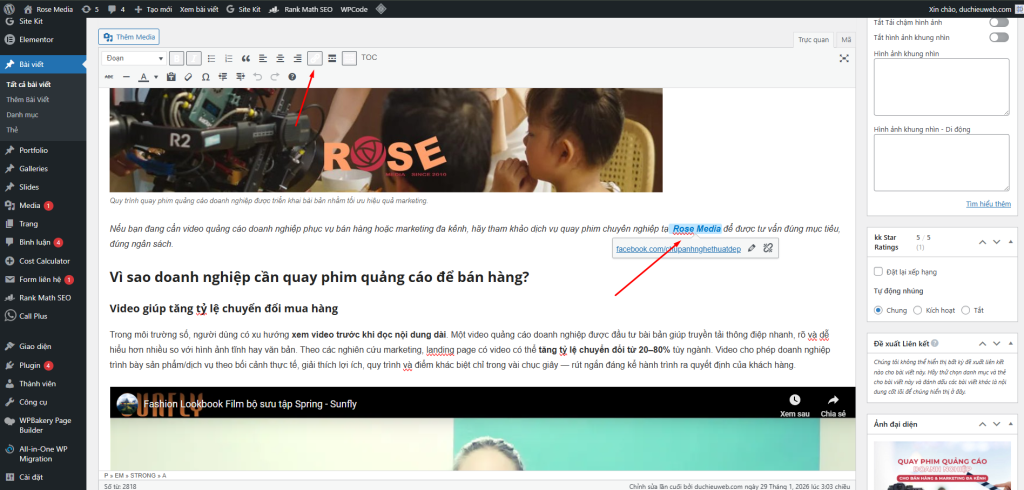Viewport: 1024px width, 490px height.
Task: Move the kk Star Ratings panel down
Action: tap(997, 242)
